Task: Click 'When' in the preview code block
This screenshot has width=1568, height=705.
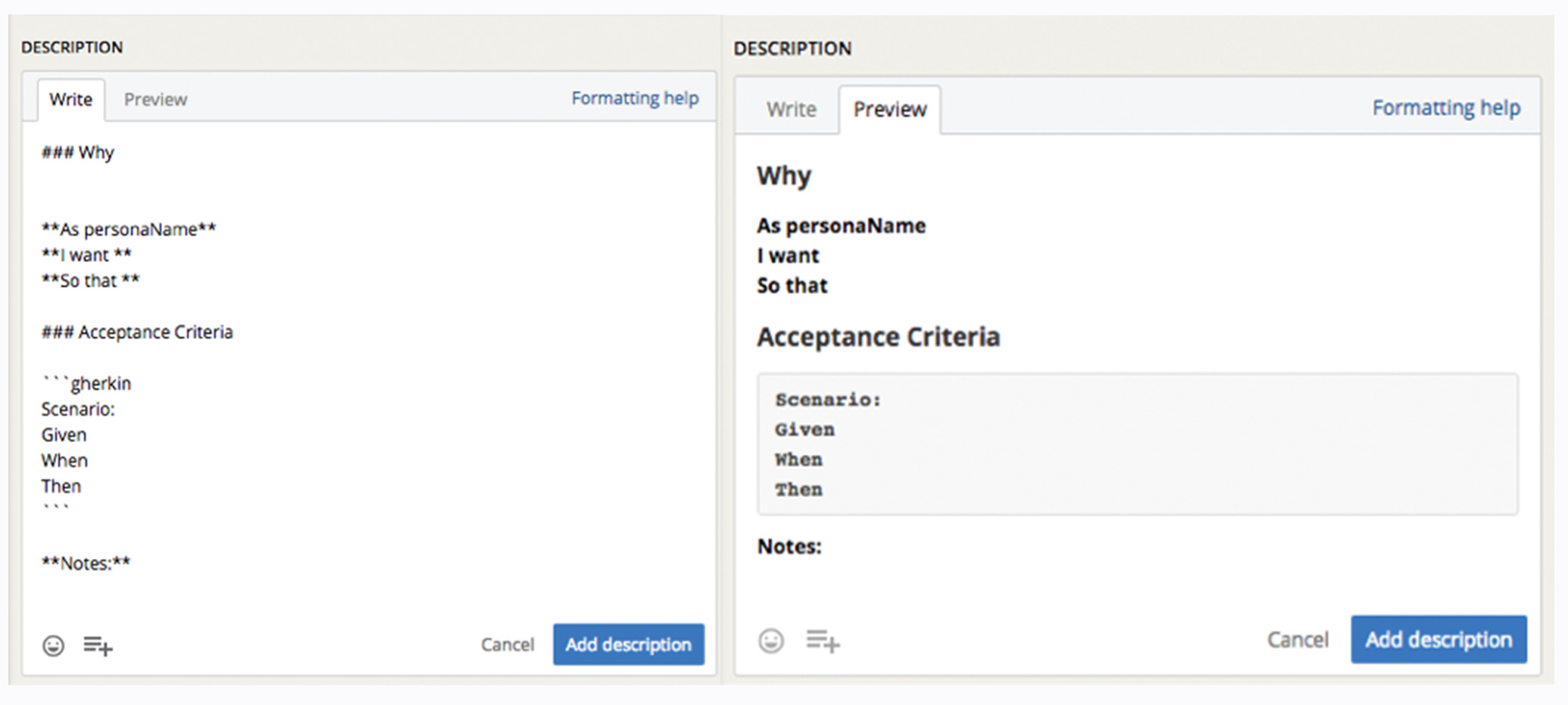Action: click(798, 460)
